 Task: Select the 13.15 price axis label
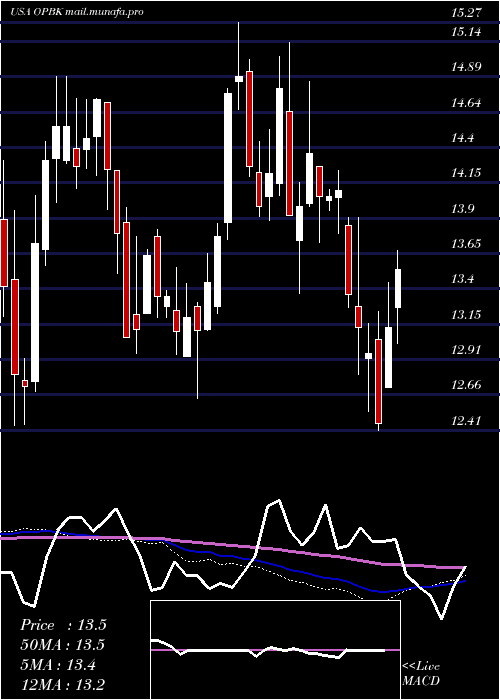pyautogui.click(x=466, y=314)
